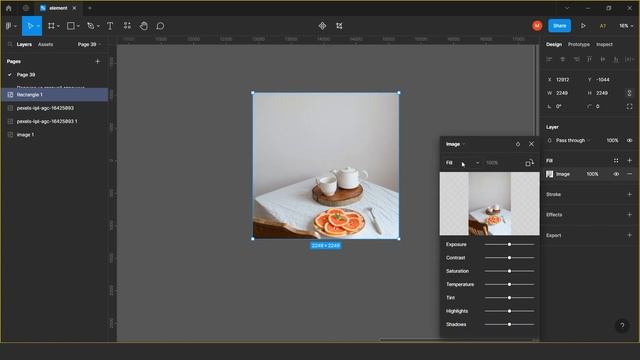Open blend mode drop icon in Image panel
Image resolution: width=640 pixels, height=360 pixels.
(x=518, y=144)
